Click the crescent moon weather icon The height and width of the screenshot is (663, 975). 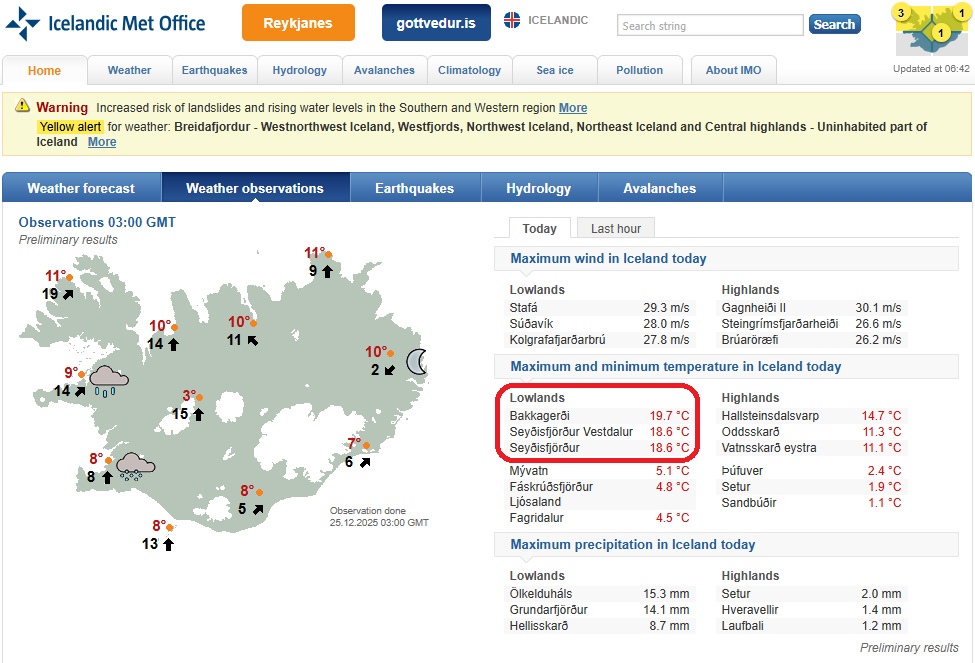coord(416,361)
